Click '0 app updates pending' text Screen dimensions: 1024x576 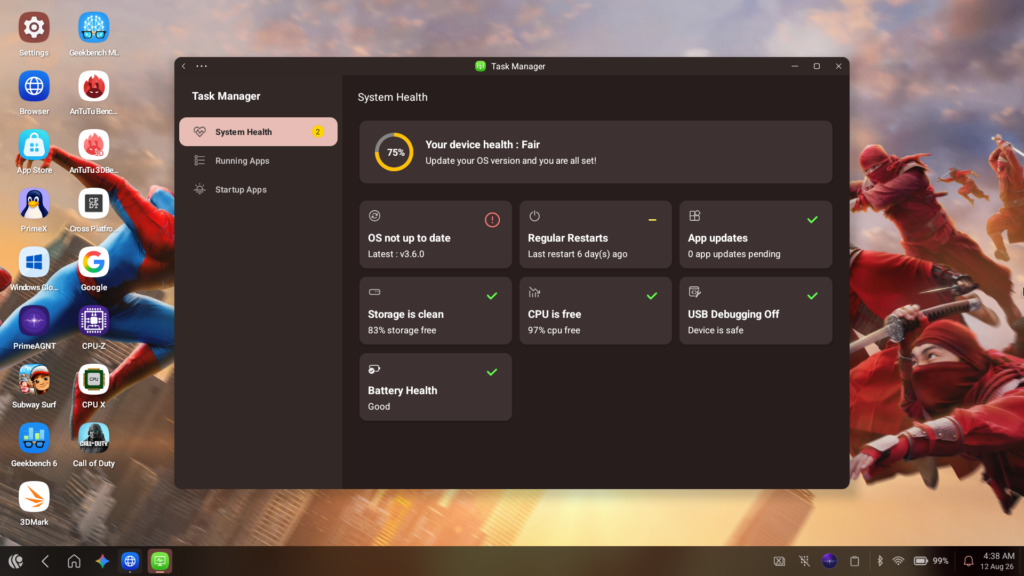(x=734, y=254)
